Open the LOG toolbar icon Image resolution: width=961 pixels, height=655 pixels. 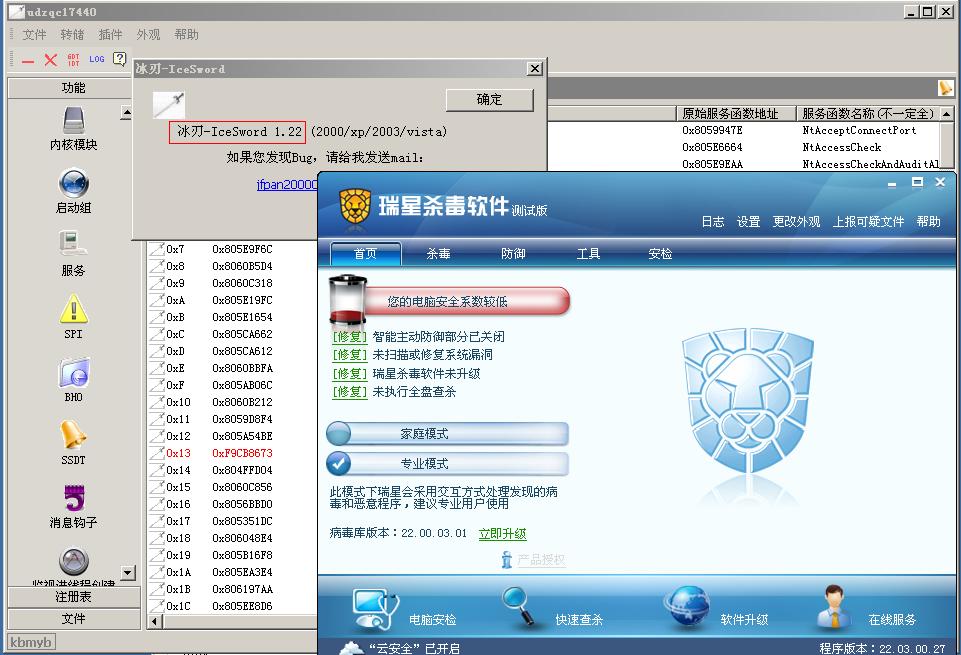pyautogui.click(x=97, y=59)
